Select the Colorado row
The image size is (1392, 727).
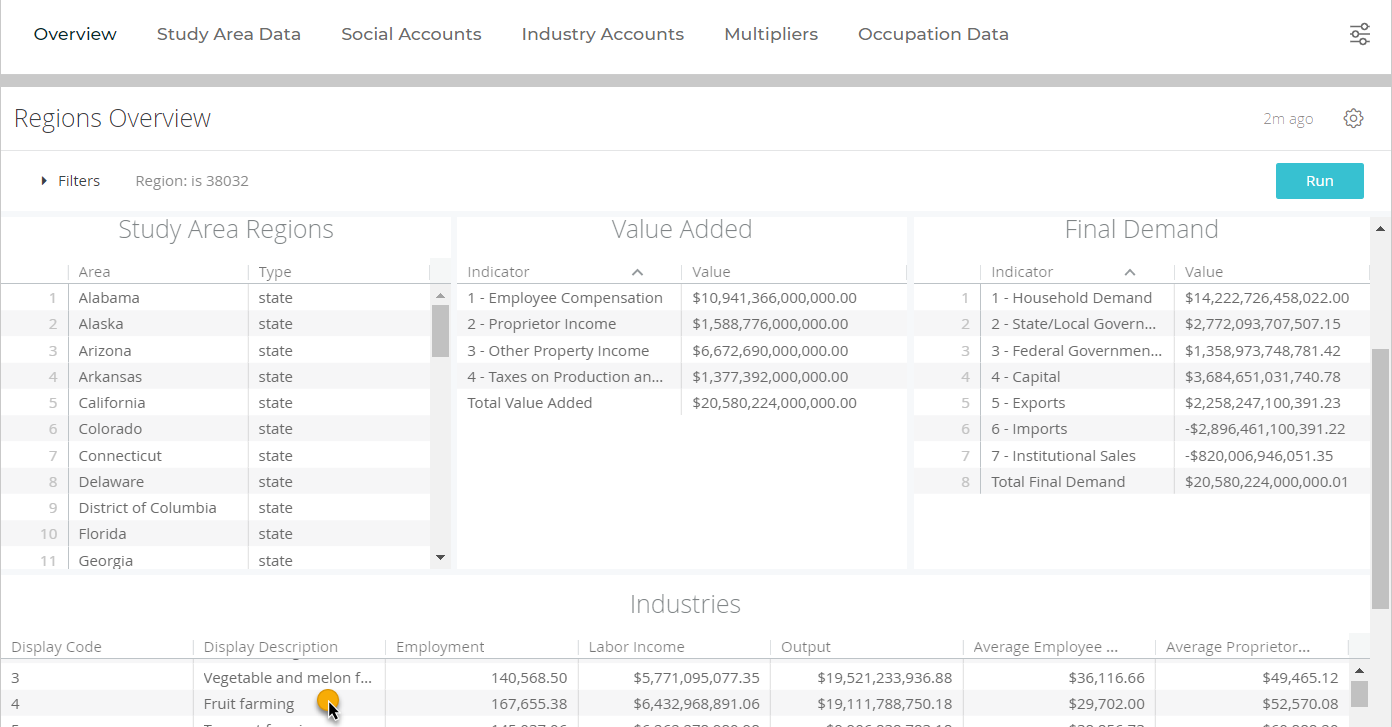[215, 429]
